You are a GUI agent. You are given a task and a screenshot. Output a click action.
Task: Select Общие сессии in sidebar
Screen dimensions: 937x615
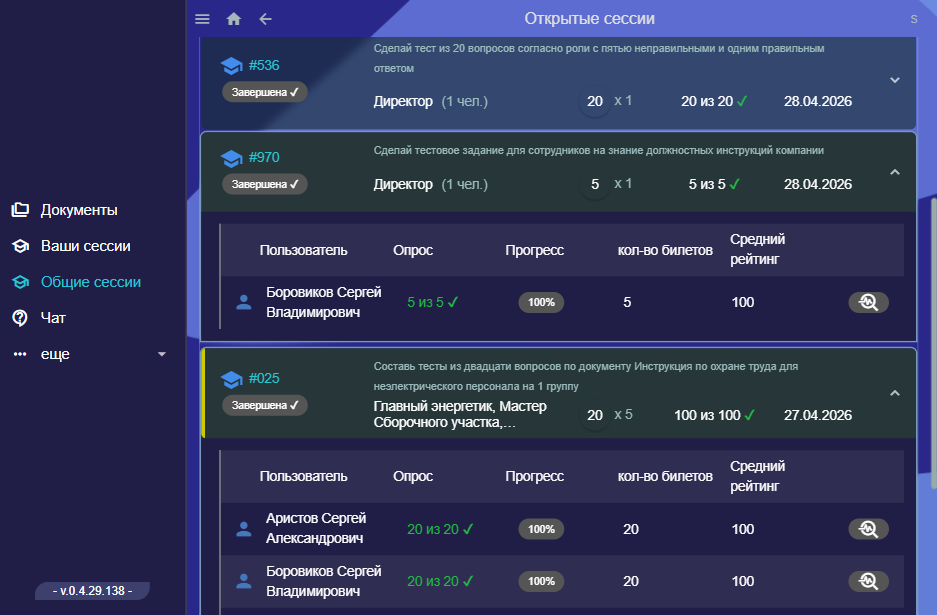pos(91,282)
